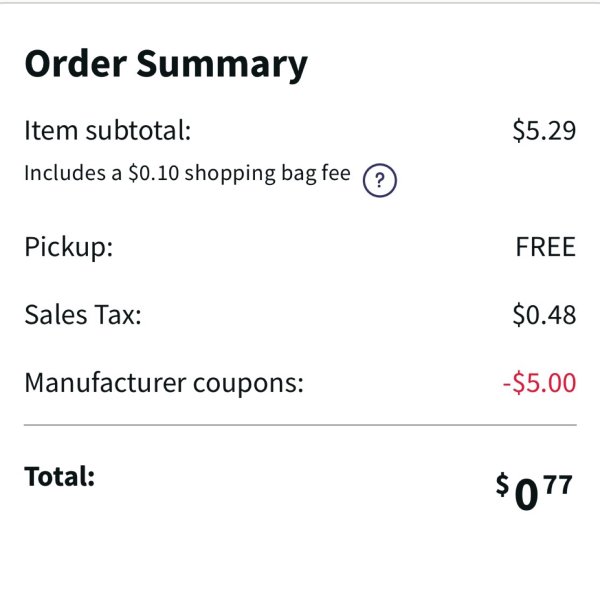Open the shopping bag fee help icon
600x600 pixels.
coord(380,180)
